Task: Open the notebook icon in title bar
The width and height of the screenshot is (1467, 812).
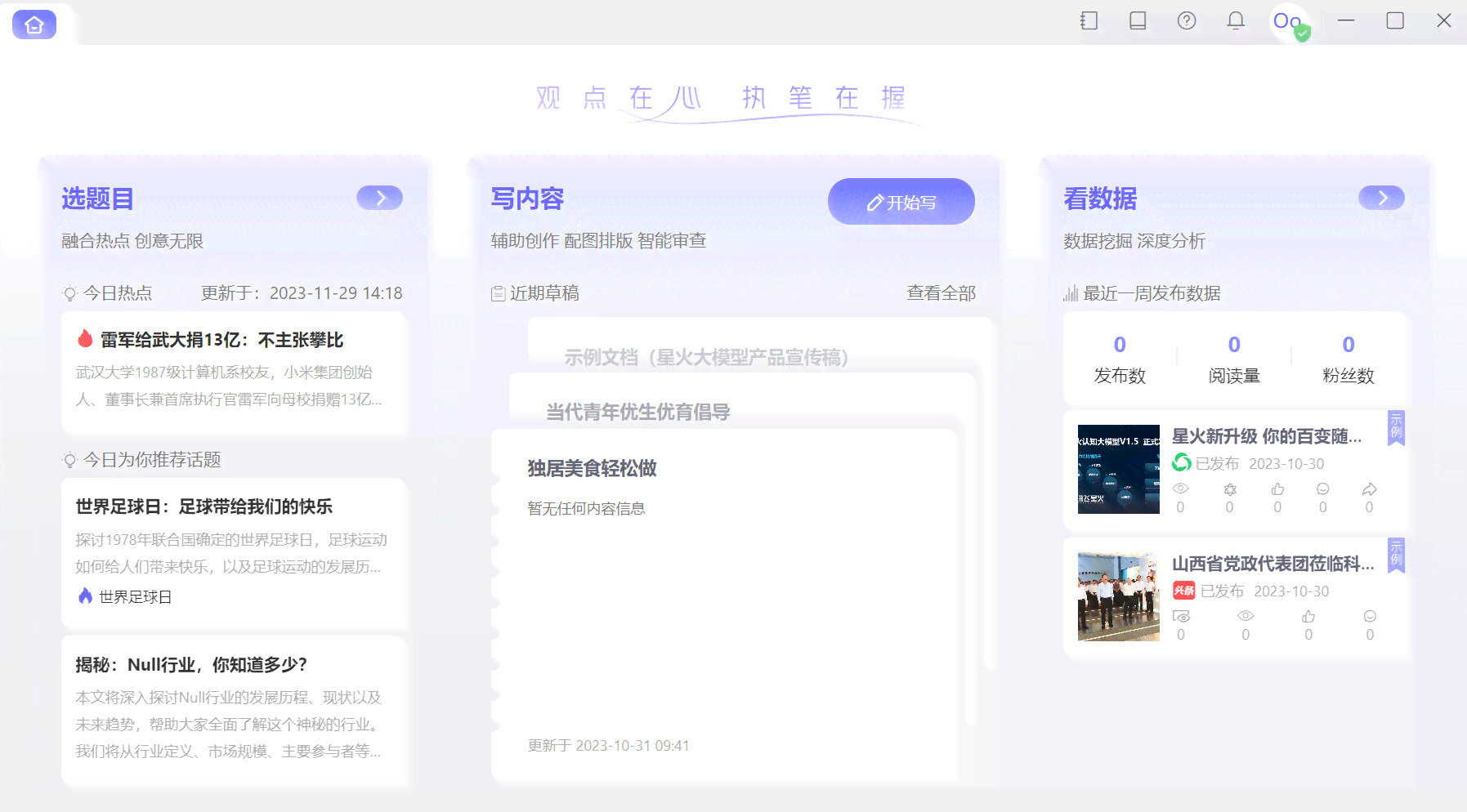Action: (1089, 21)
